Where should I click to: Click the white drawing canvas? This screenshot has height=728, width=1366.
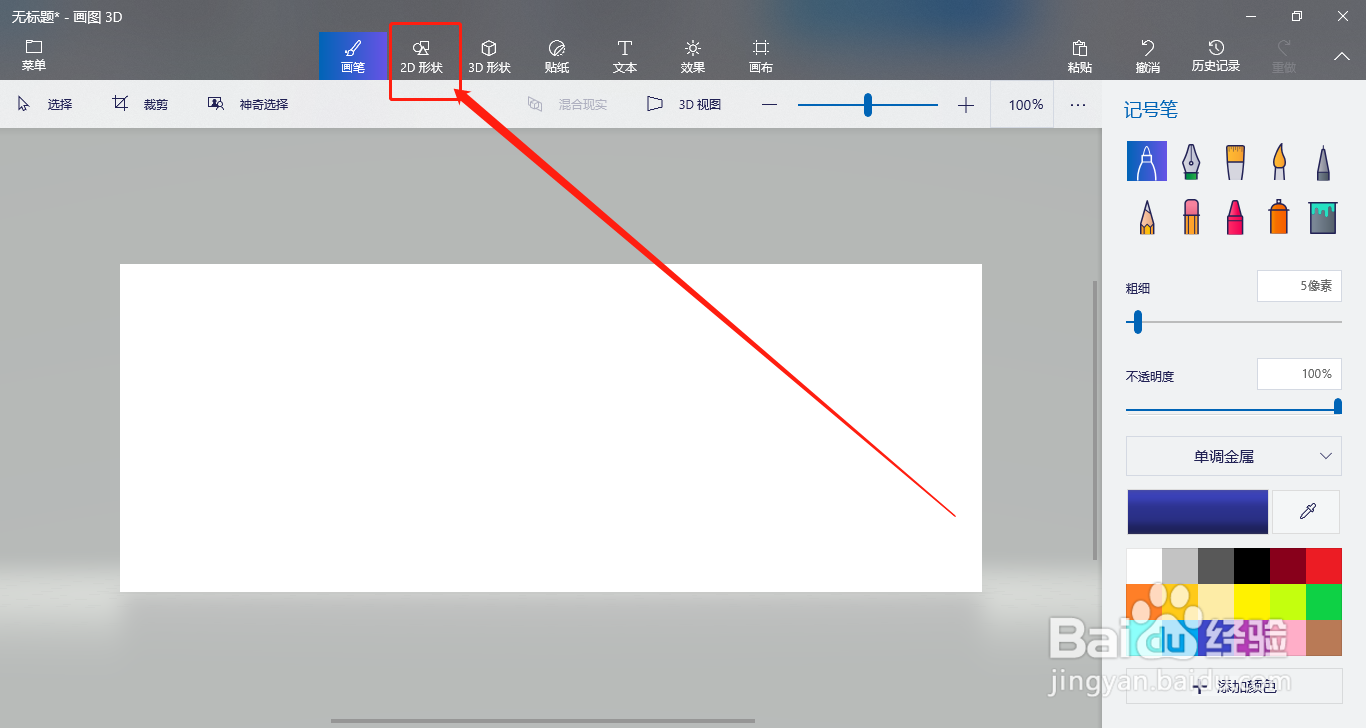551,428
